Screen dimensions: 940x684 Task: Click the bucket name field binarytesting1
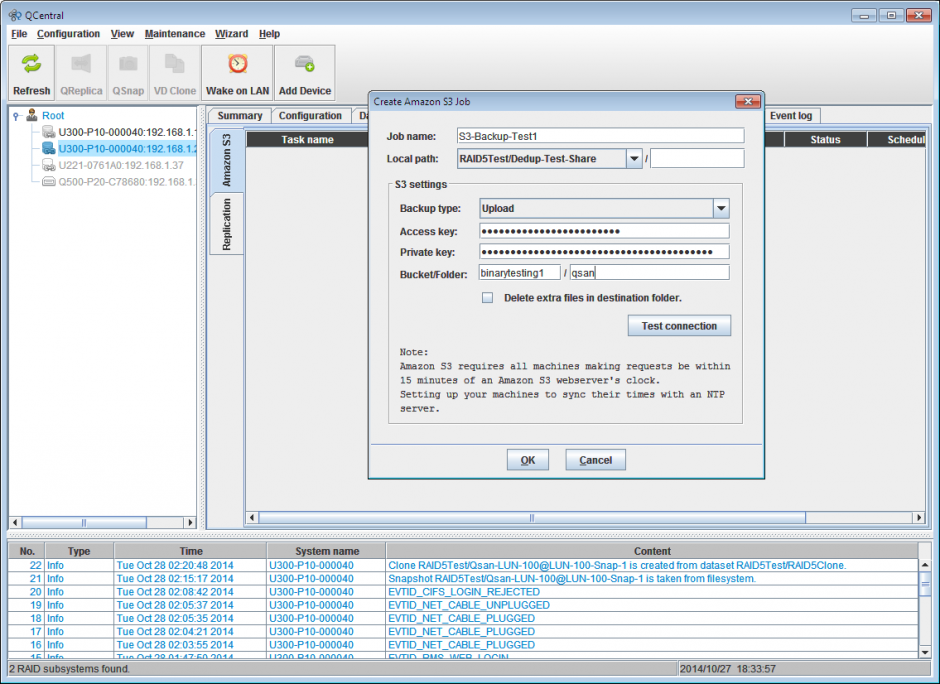coord(520,273)
